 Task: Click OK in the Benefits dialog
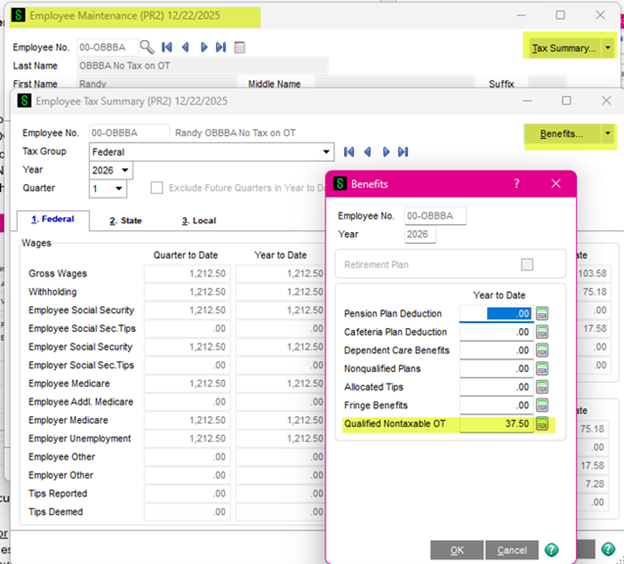tap(457, 550)
